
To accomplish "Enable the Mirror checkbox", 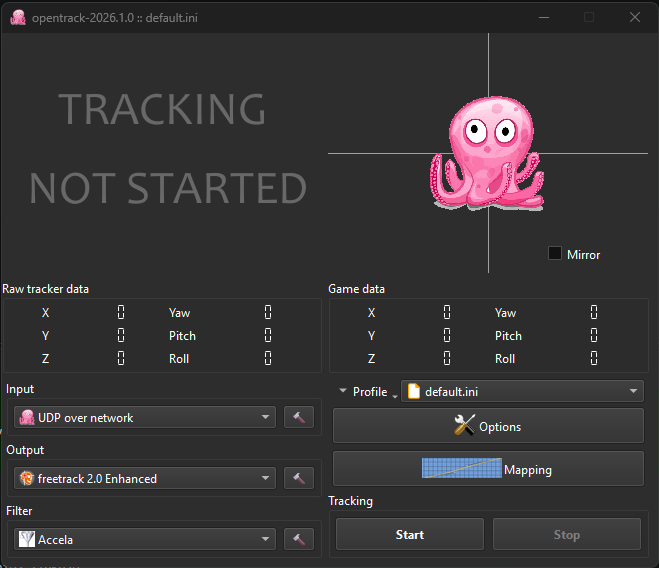I will coord(555,254).
